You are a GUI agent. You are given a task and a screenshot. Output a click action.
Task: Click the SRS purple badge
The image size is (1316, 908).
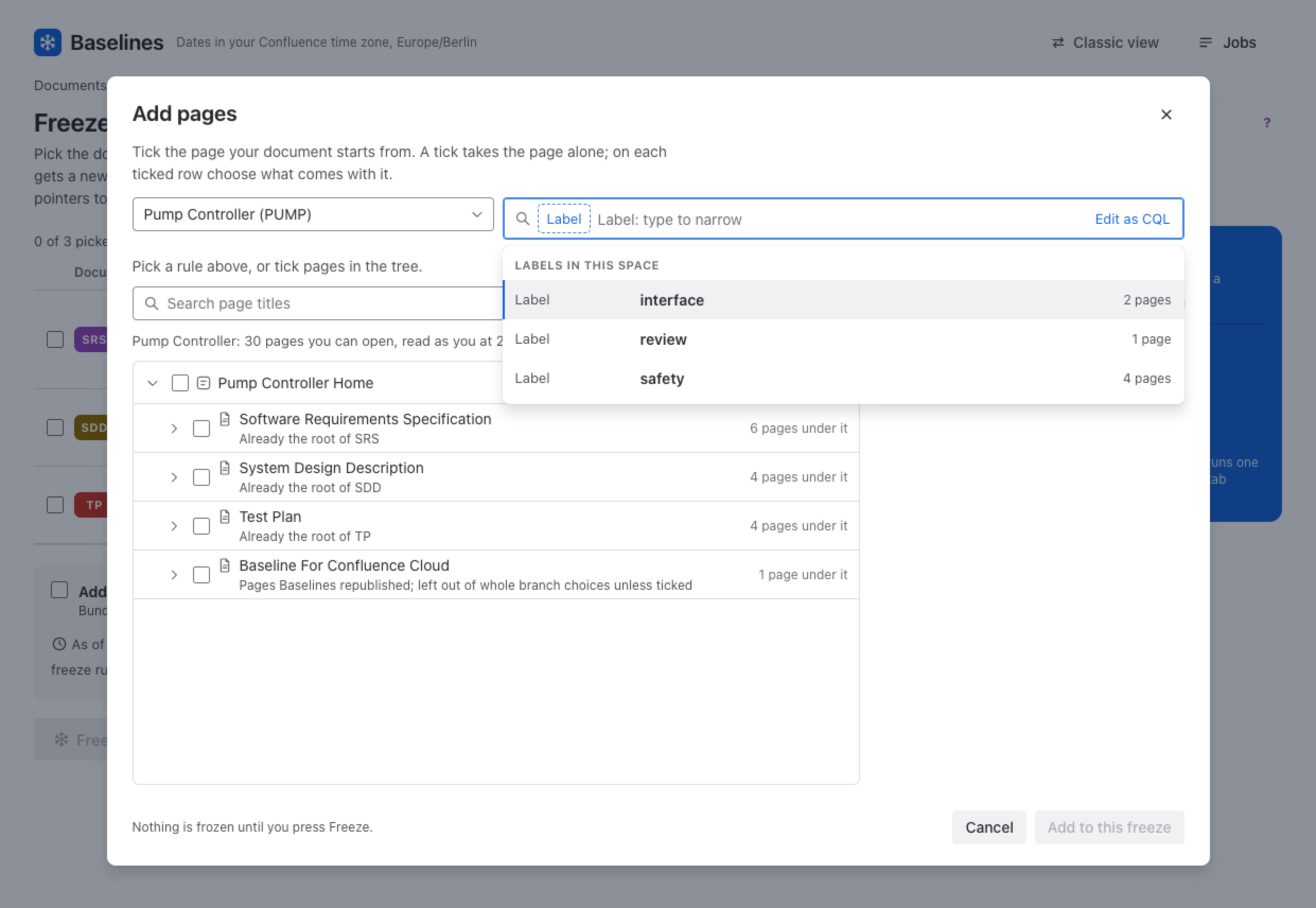(x=91, y=339)
